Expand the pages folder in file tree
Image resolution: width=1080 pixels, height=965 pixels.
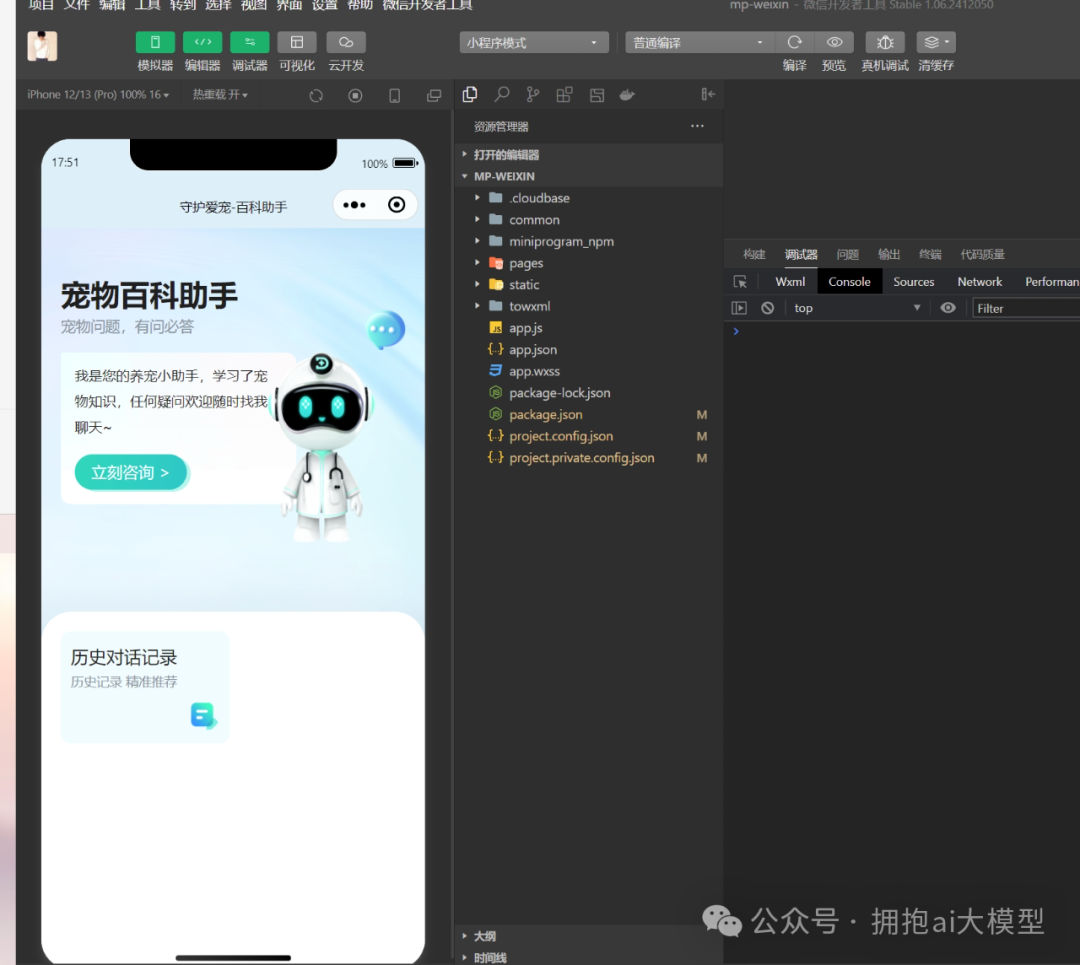[525, 263]
